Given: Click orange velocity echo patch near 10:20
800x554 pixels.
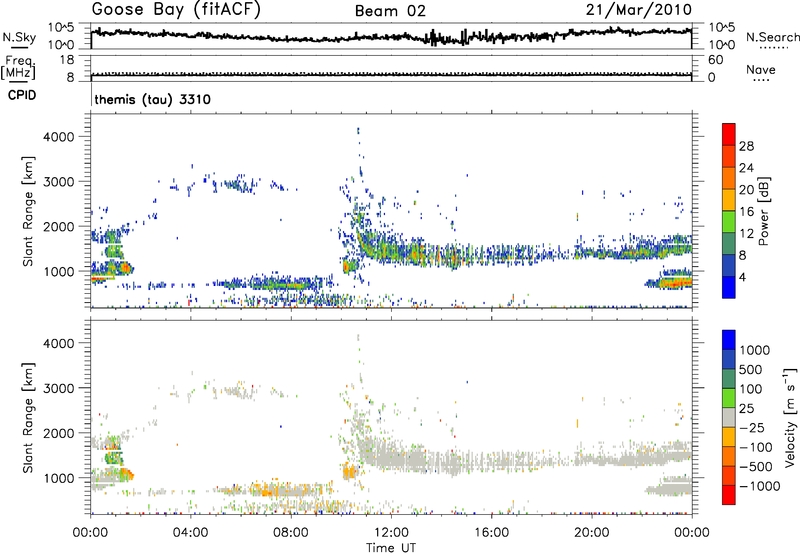Looking at the screenshot, I should click(x=349, y=471).
